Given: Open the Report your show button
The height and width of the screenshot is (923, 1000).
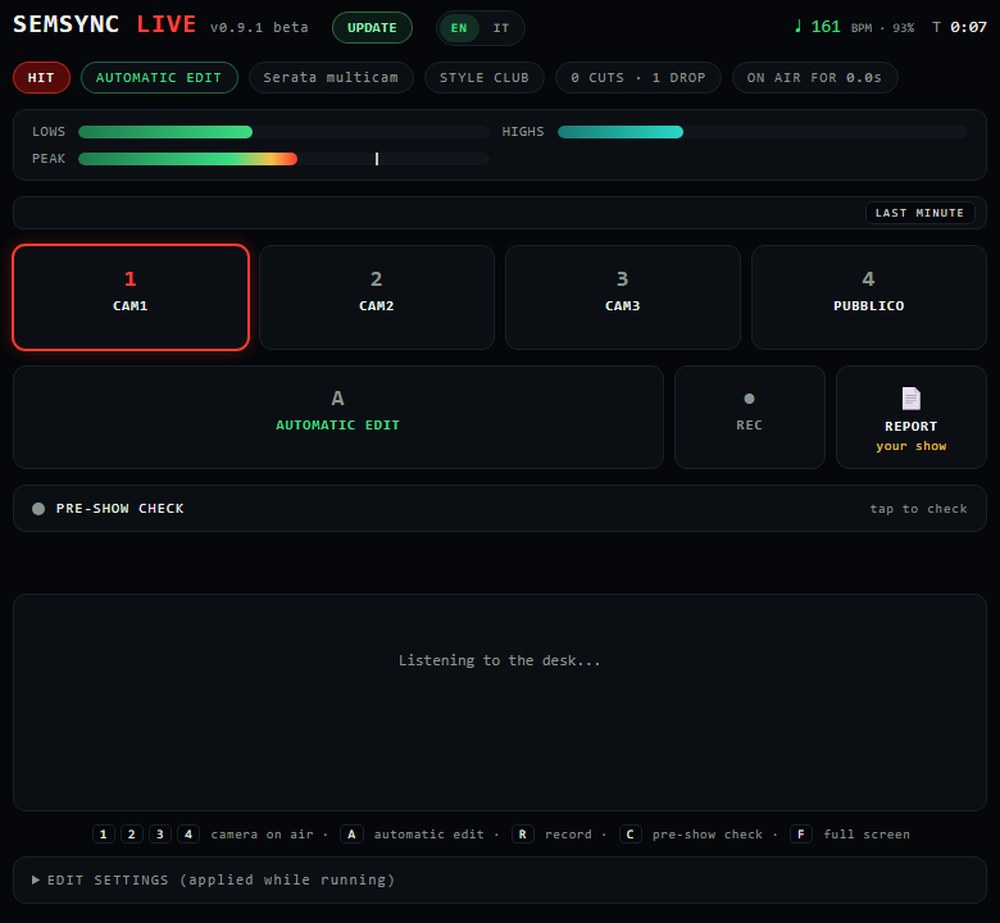Looking at the screenshot, I should point(911,417).
